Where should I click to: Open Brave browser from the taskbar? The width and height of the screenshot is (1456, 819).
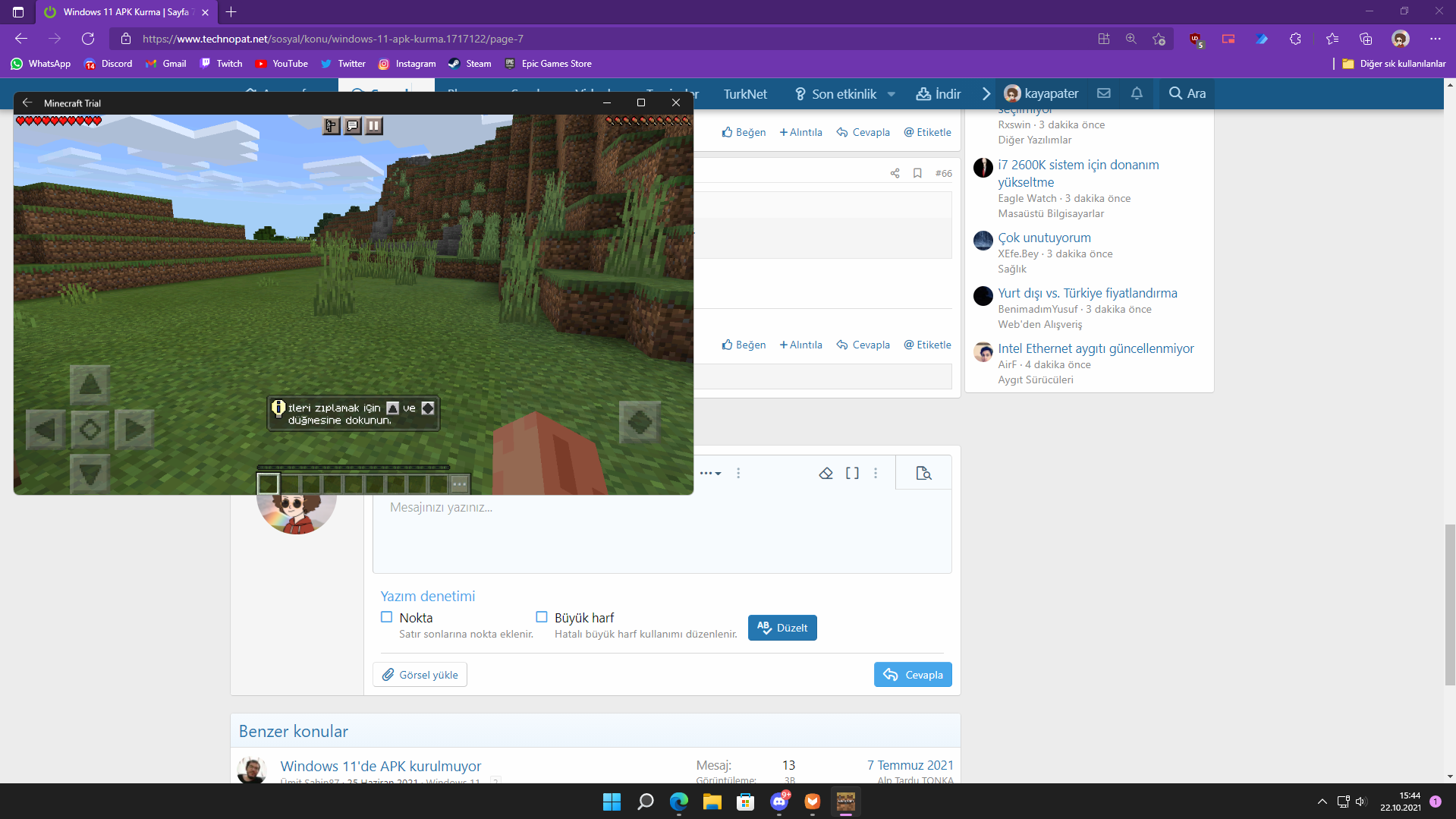[813, 802]
